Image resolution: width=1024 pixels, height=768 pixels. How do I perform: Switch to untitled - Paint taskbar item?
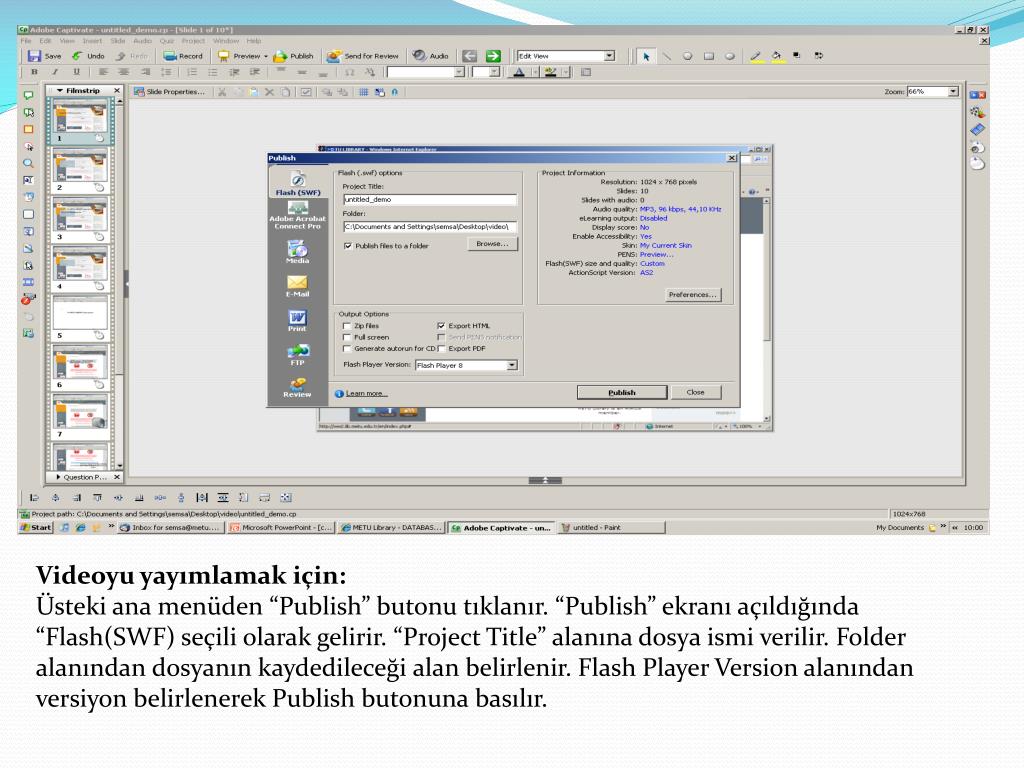pos(611,528)
